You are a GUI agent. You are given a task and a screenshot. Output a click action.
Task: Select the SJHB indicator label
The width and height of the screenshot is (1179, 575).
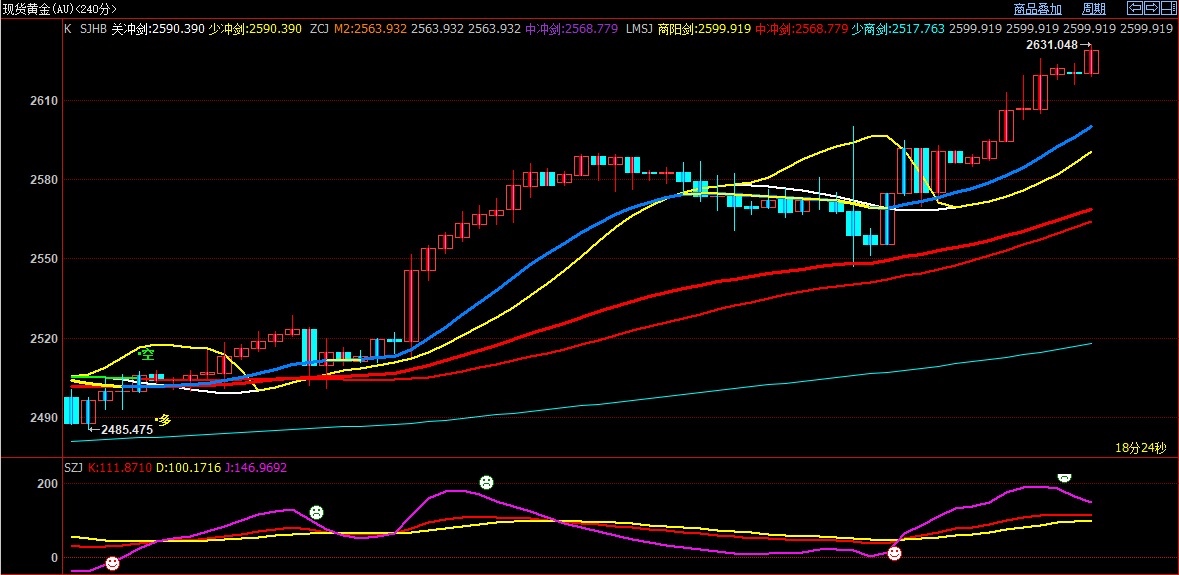[x=92, y=29]
